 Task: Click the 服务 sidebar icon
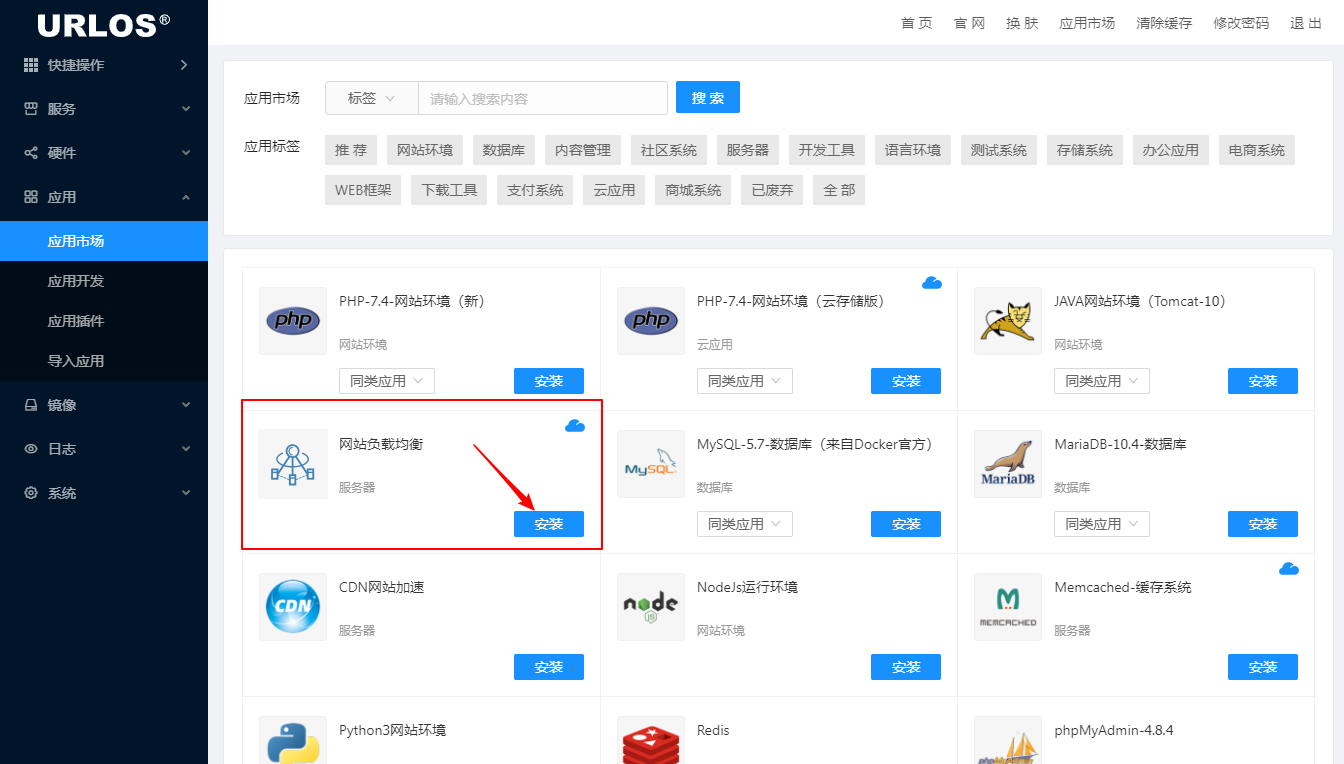[31, 109]
